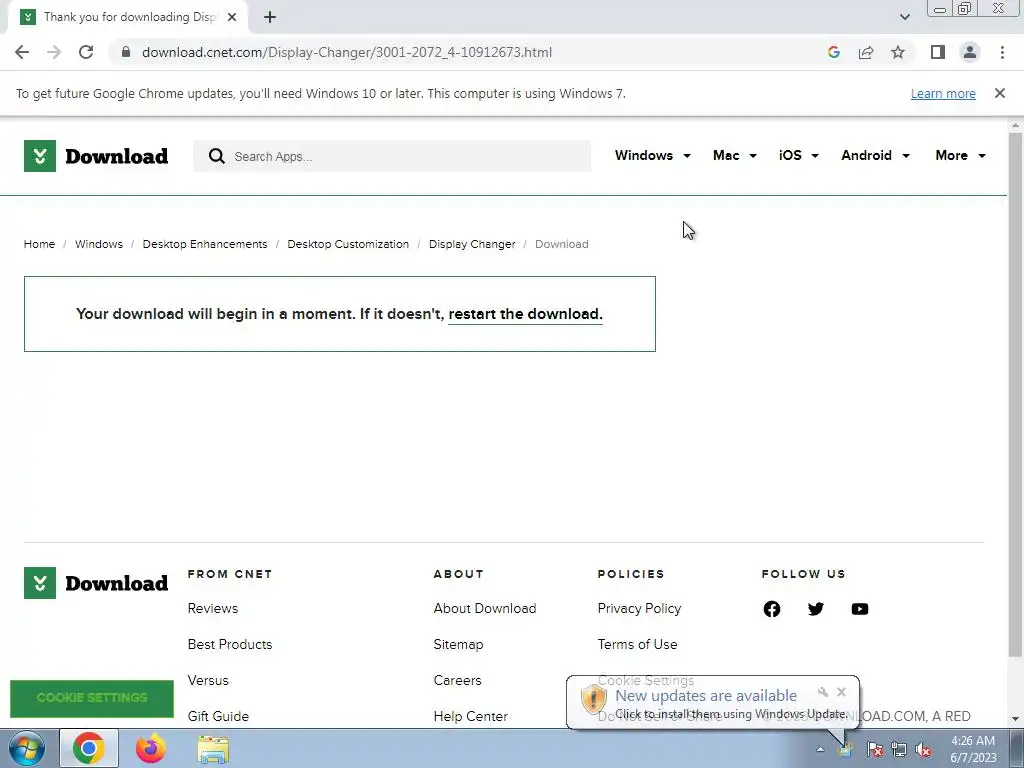This screenshot has width=1024, height=768.
Task: Open the side panel icon
Action: click(938, 52)
